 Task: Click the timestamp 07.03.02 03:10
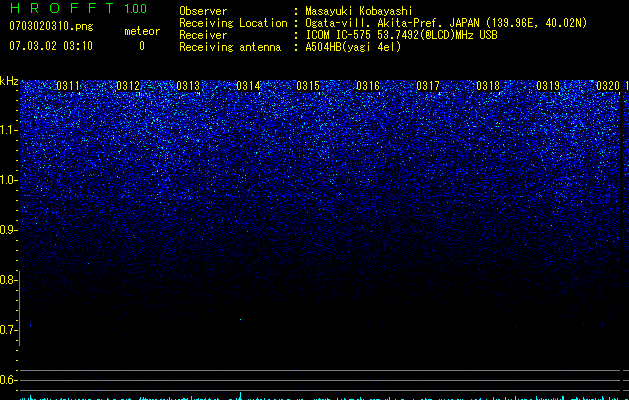tap(51, 46)
